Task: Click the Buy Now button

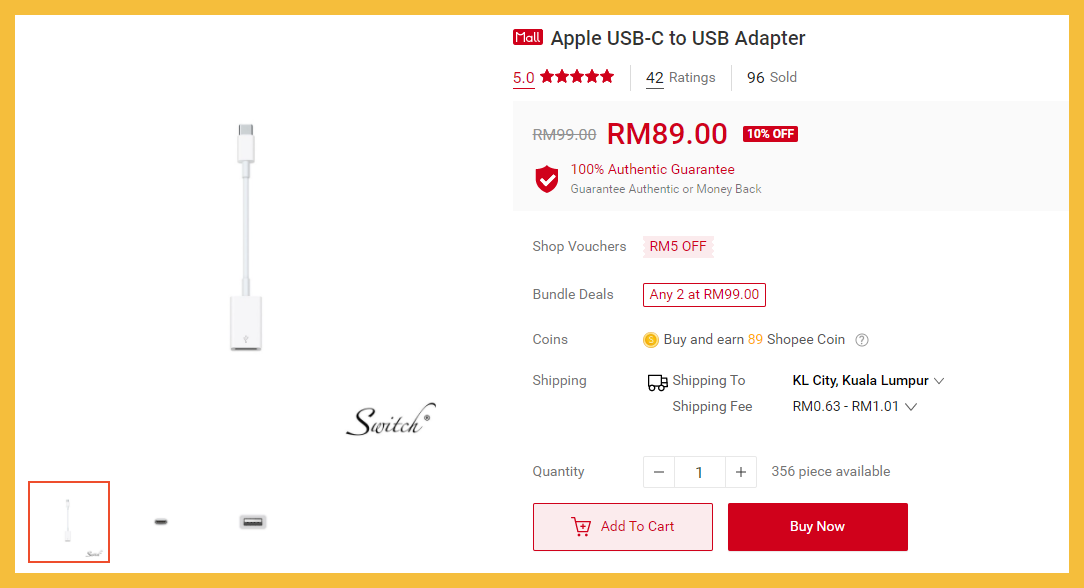Action: 818,527
